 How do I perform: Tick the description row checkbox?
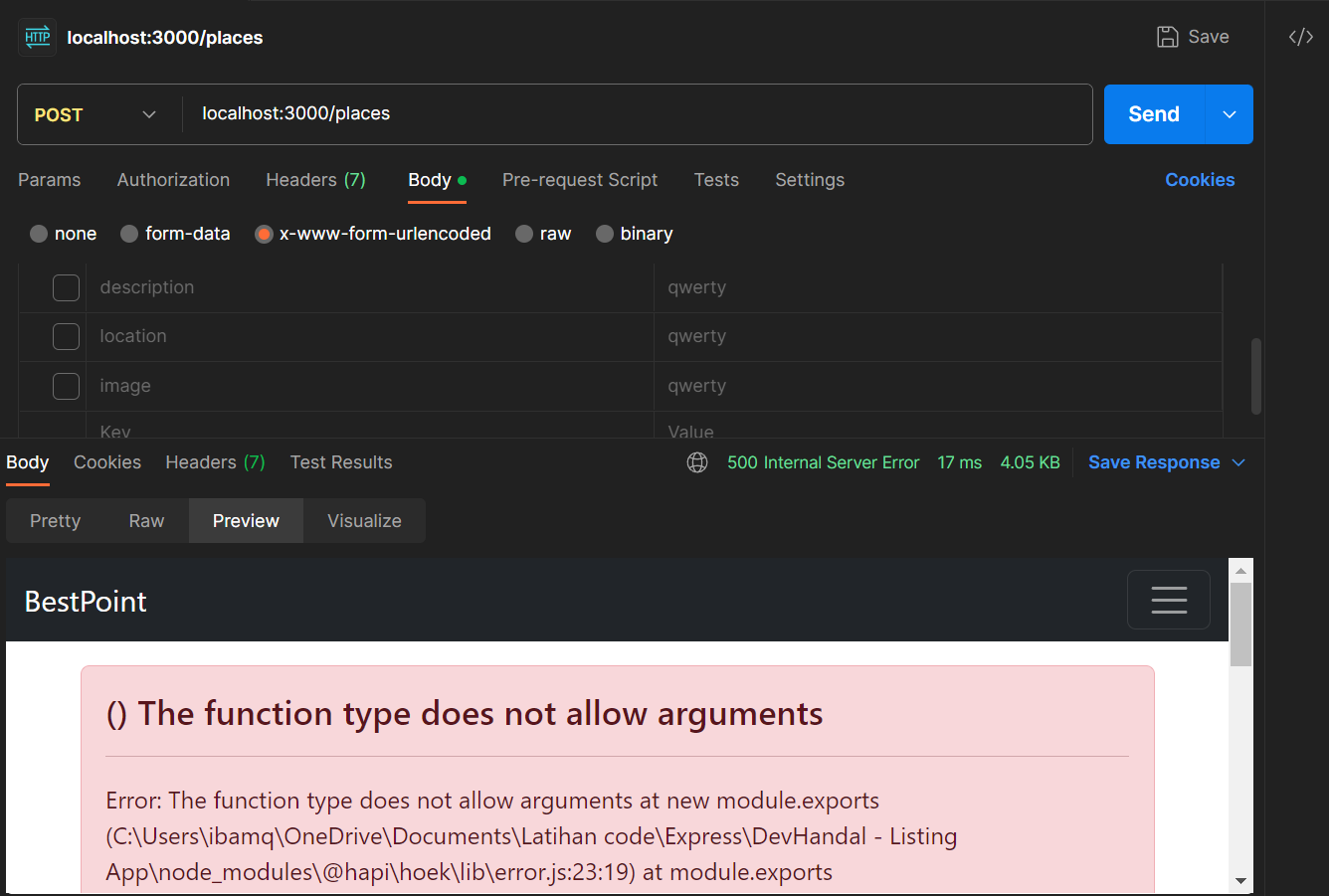coord(66,287)
